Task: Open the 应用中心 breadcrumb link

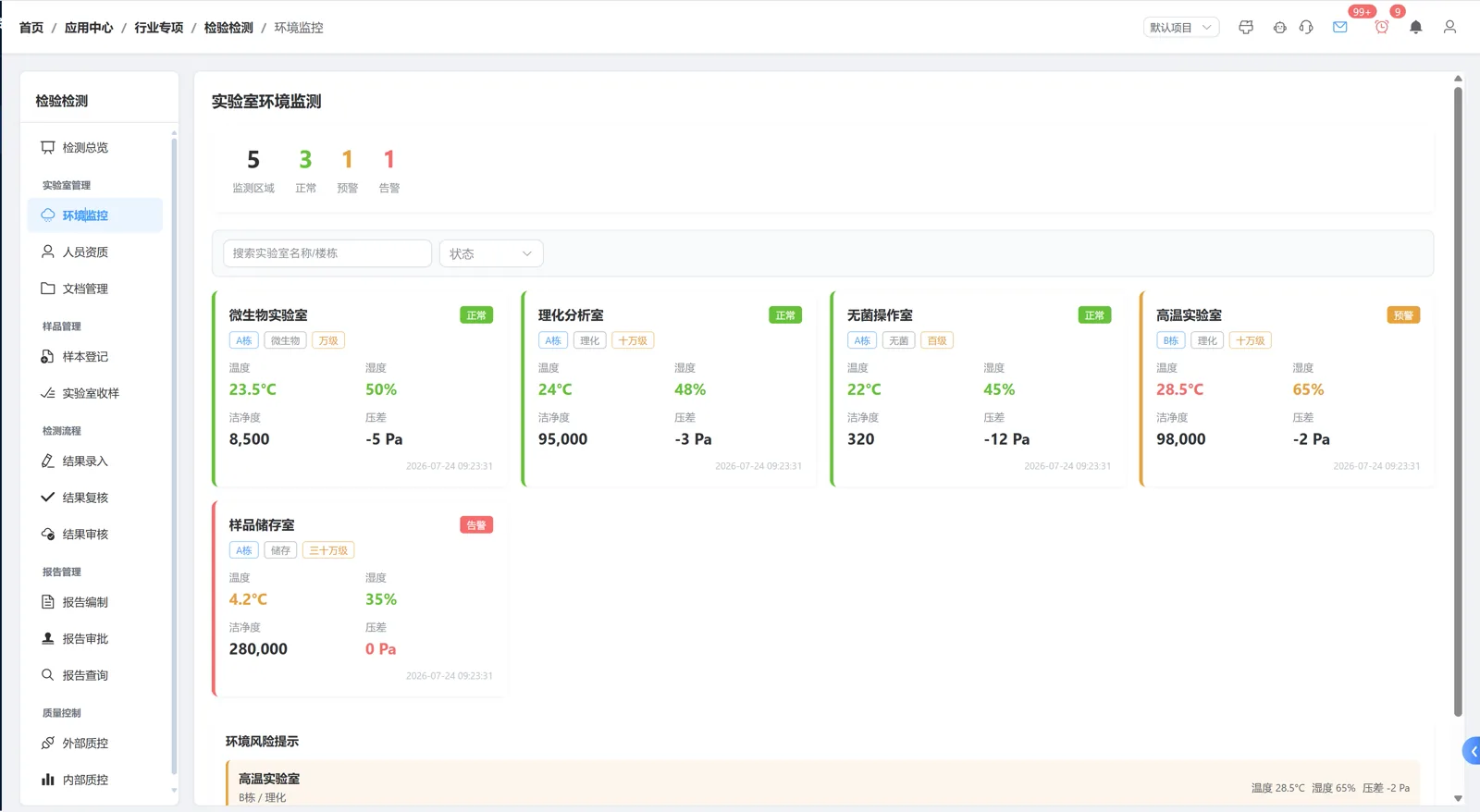Action: point(89,28)
